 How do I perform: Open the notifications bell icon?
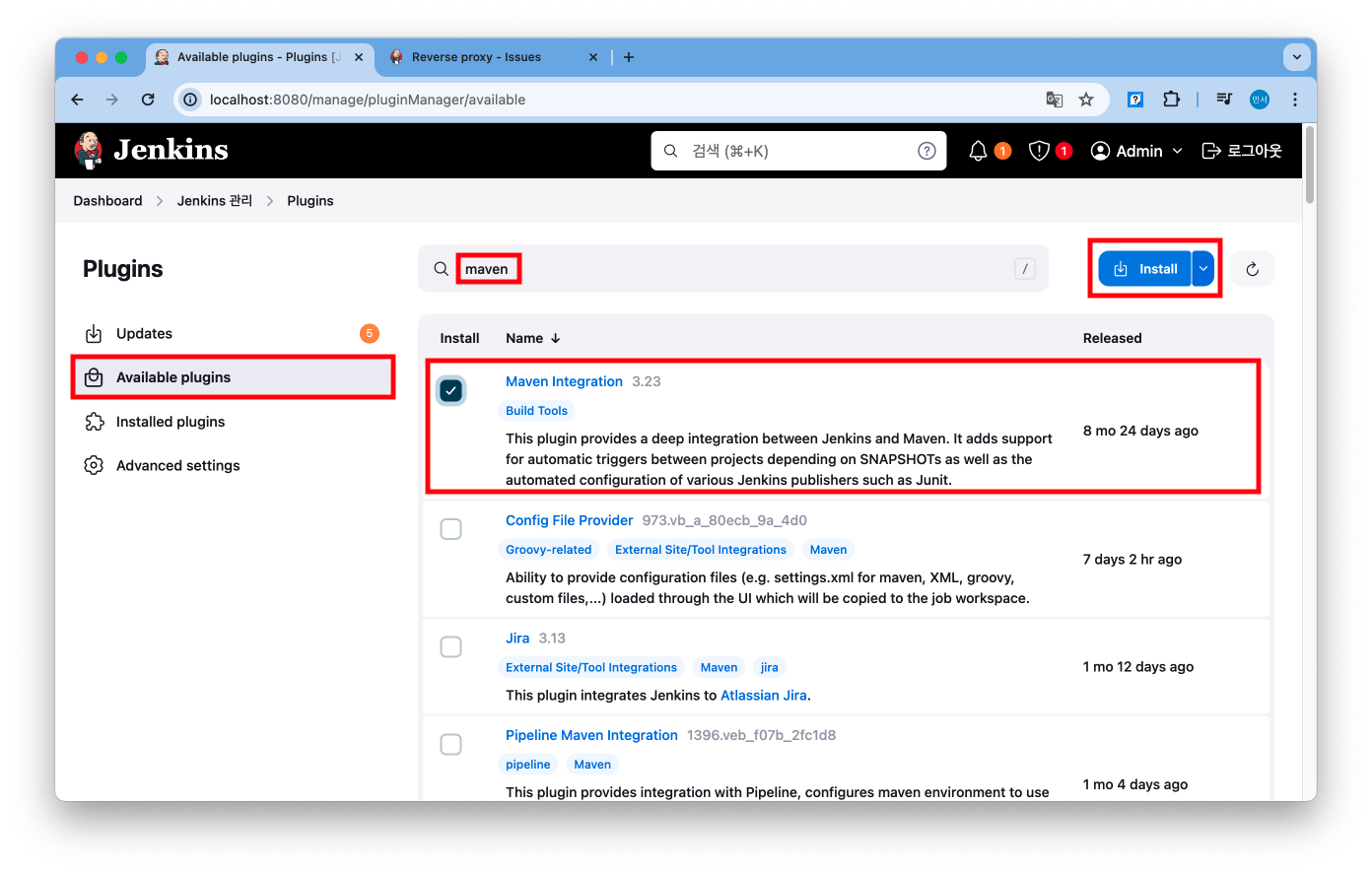[x=978, y=151]
